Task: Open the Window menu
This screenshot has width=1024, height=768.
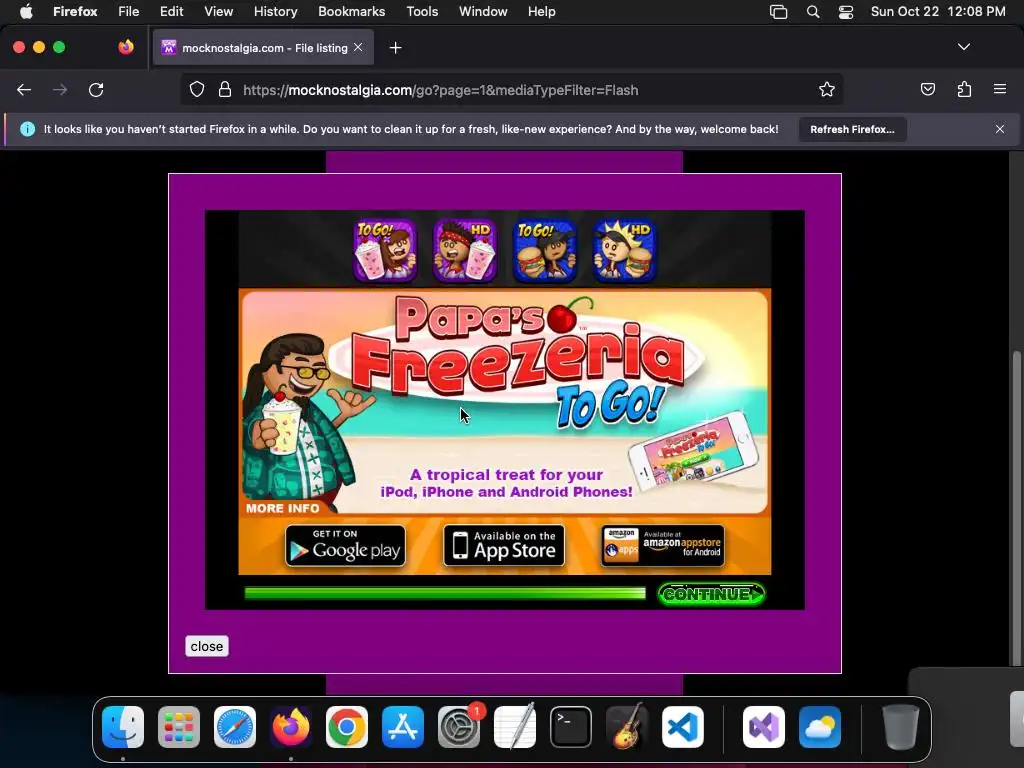Action: click(x=483, y=11)
